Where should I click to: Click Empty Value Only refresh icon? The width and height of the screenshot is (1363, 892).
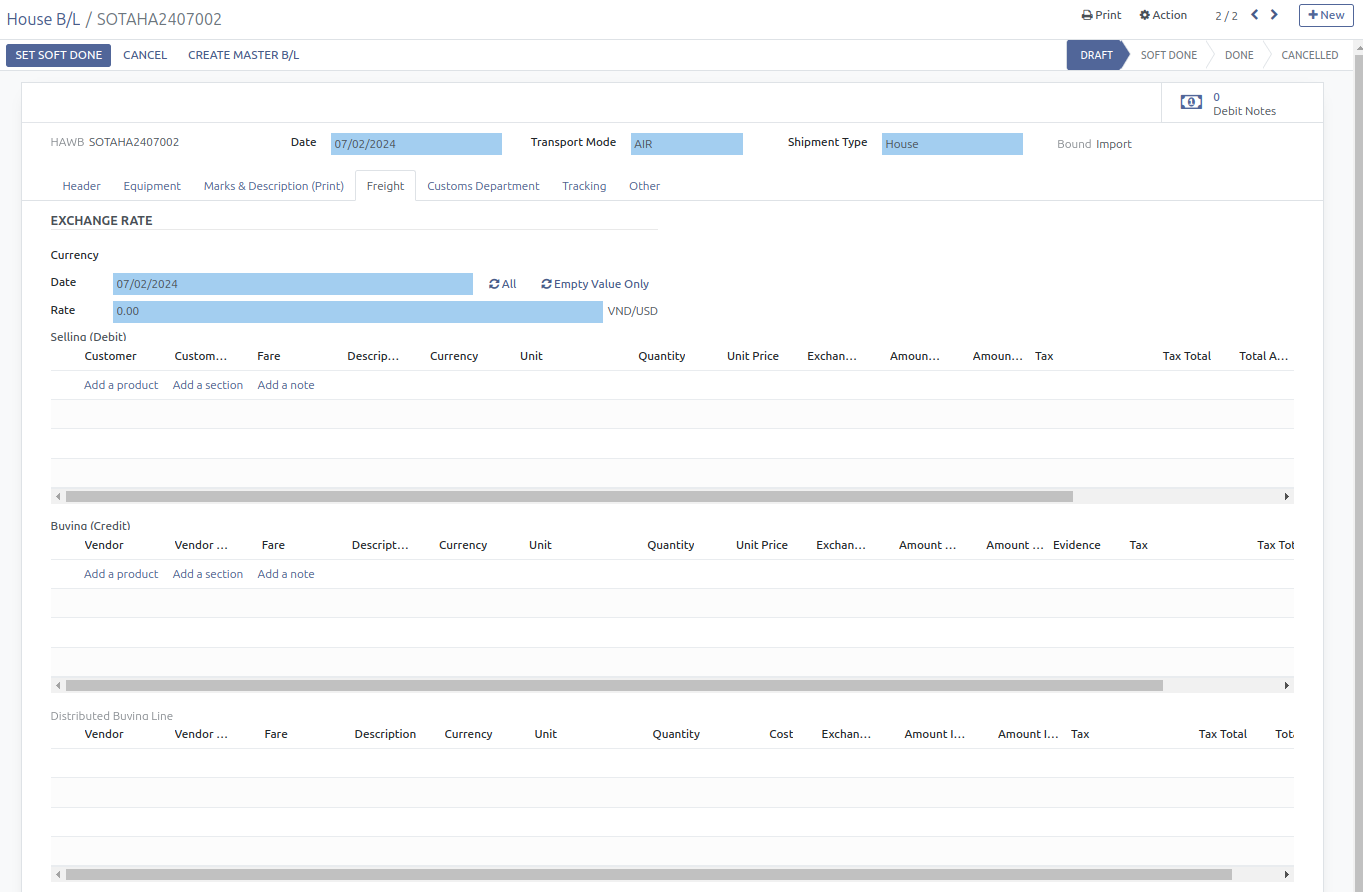[546, 284]
